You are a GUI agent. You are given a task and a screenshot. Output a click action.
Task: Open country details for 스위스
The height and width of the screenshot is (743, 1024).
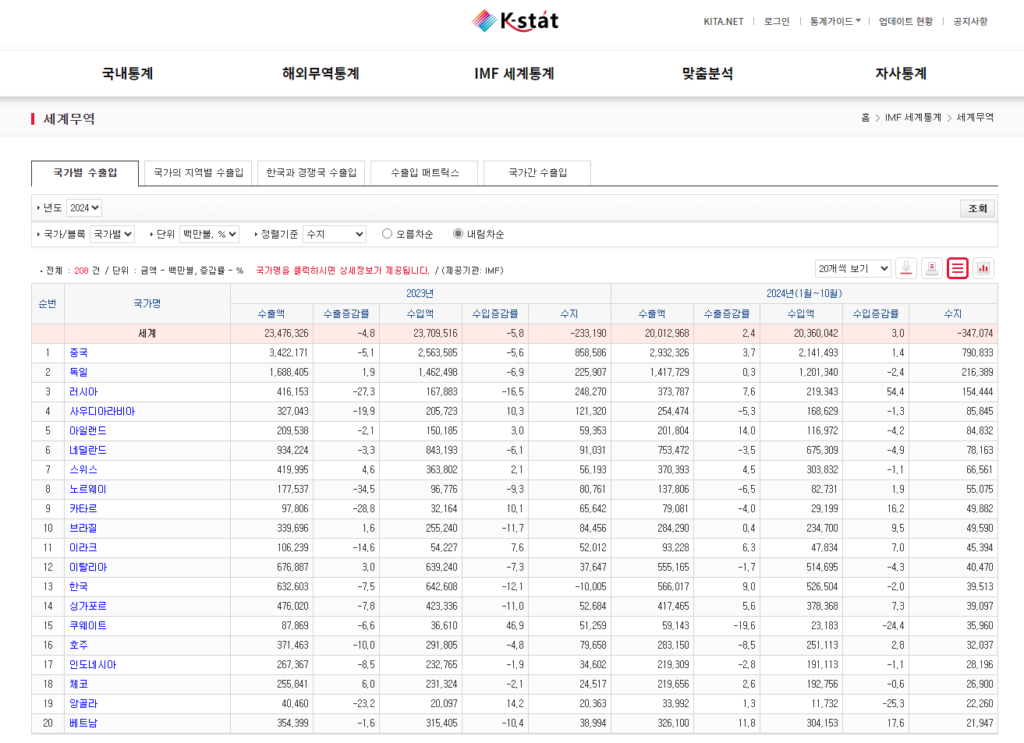pyautogui.click(x=84, y=470)
